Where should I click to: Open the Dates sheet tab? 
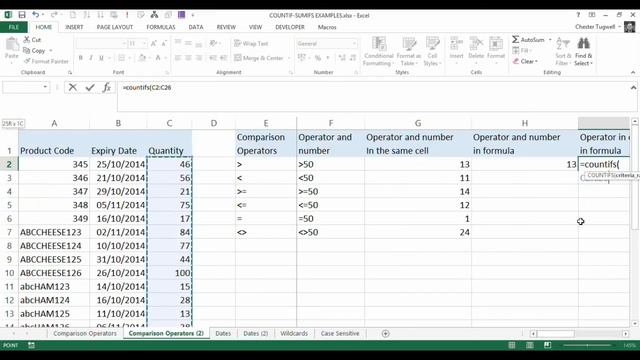point(223,333)
